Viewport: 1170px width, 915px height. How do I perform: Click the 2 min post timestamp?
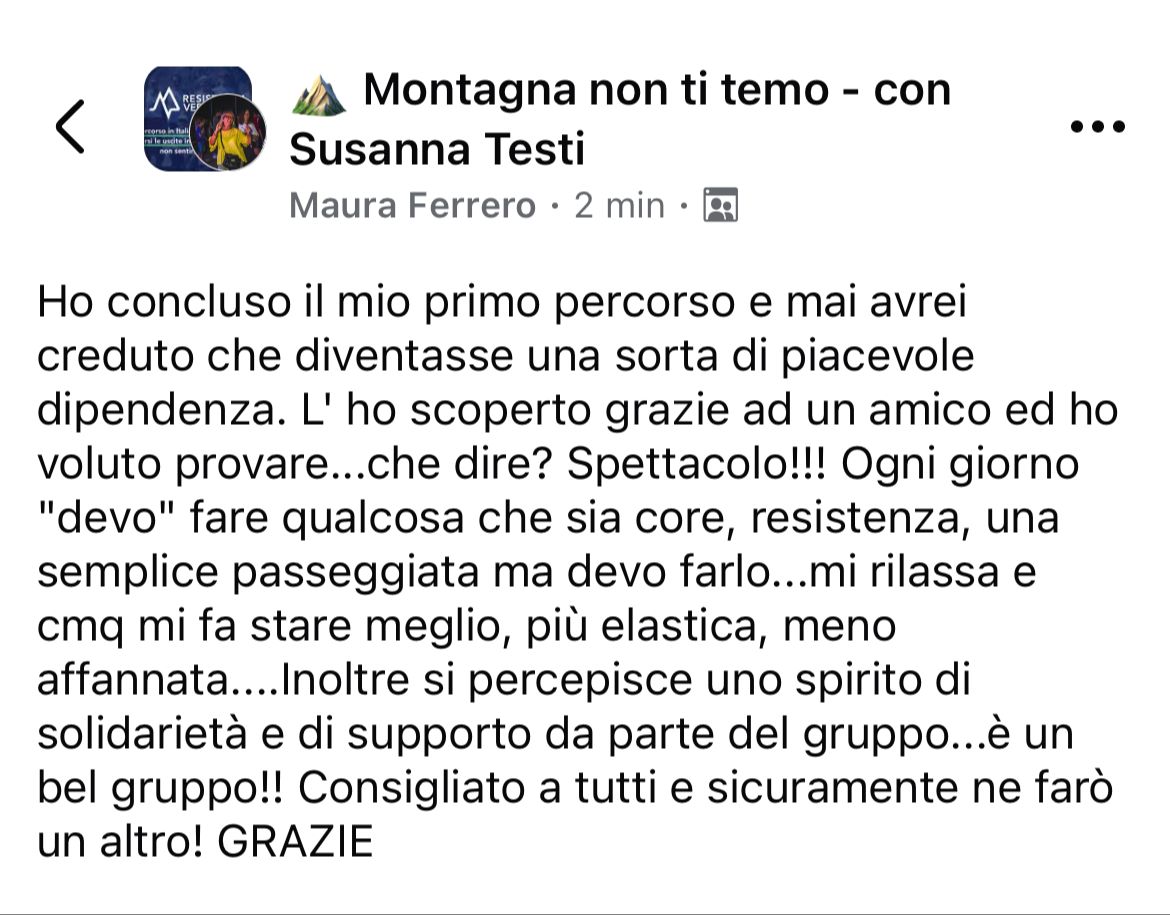click(619, 205)
